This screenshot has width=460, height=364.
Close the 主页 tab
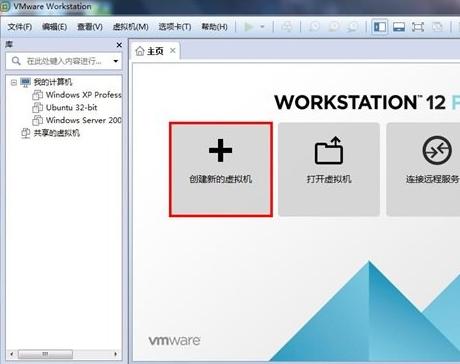pyautogui.click(x=173, y=51)
